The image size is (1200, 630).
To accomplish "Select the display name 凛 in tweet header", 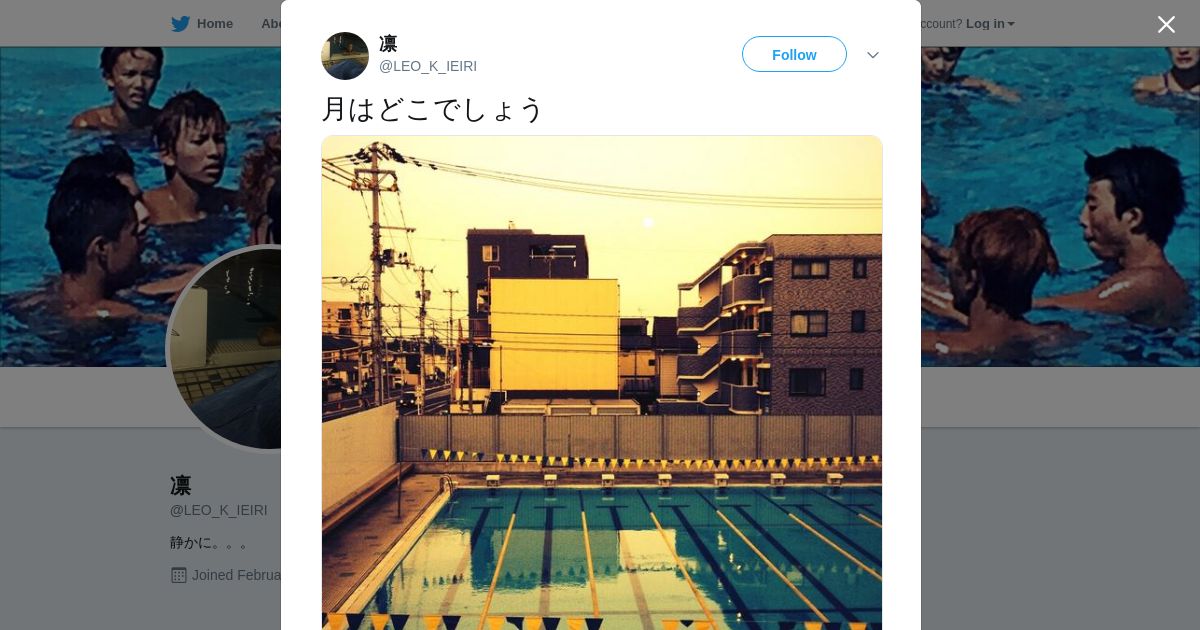I will (388, 44).
